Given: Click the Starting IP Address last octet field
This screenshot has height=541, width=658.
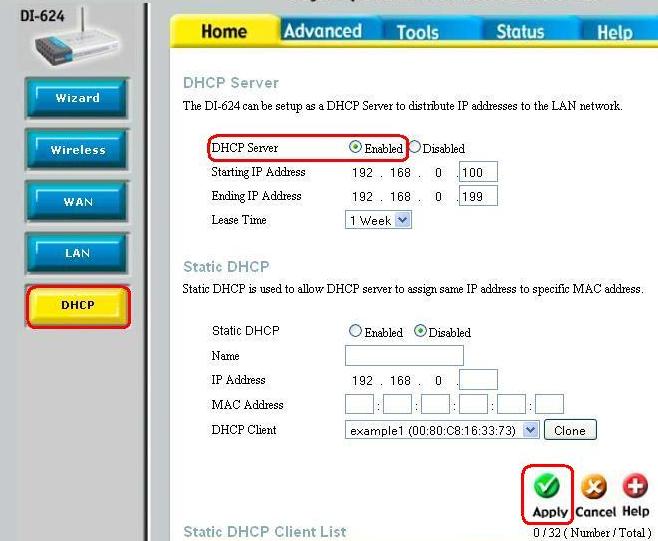Looking at the screenshot, I should [x=478, y=172].
